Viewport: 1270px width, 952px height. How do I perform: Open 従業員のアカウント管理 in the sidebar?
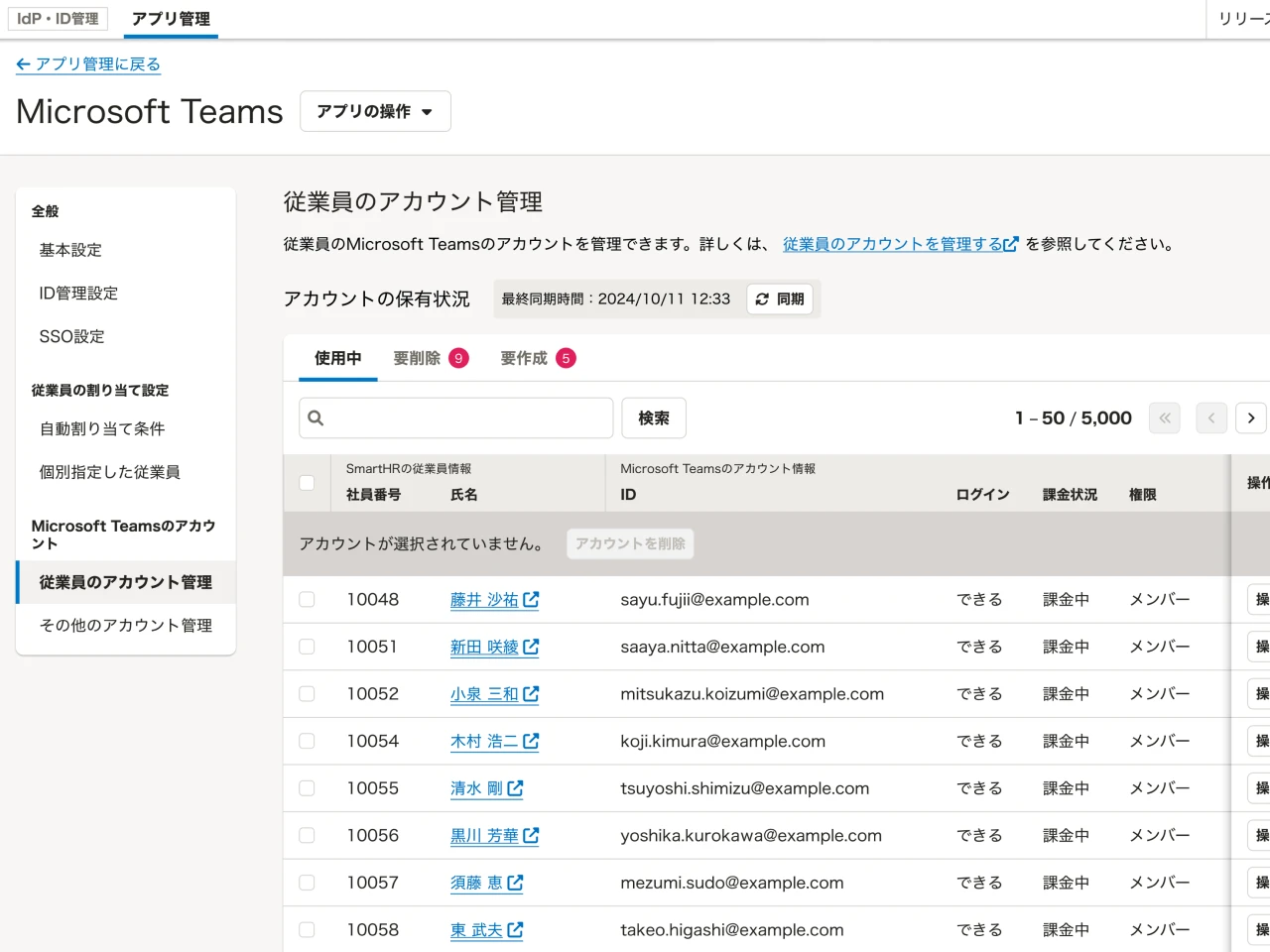[126, 582]
